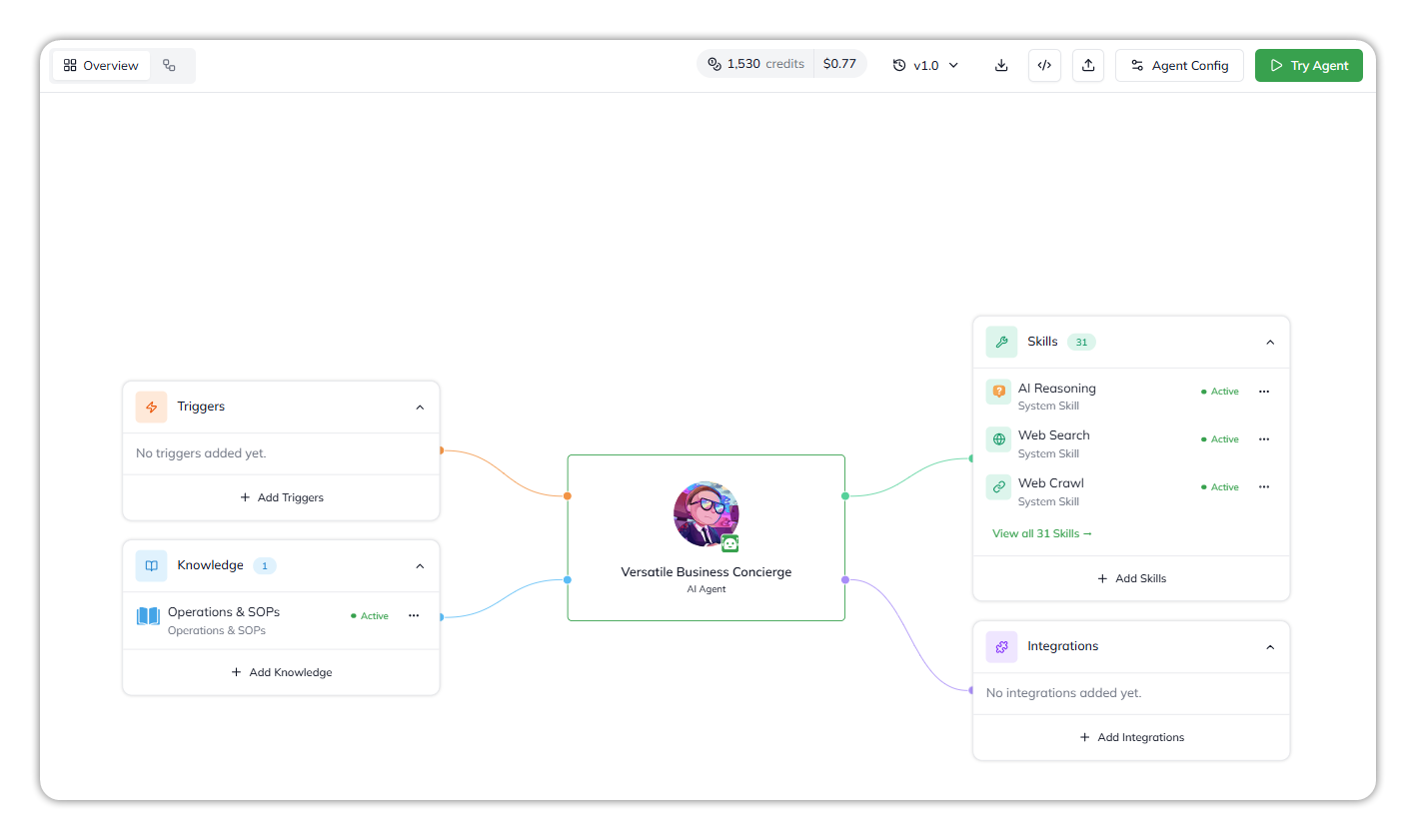Select the Versatile Business Concierge agent name

(x=707, y=572)
